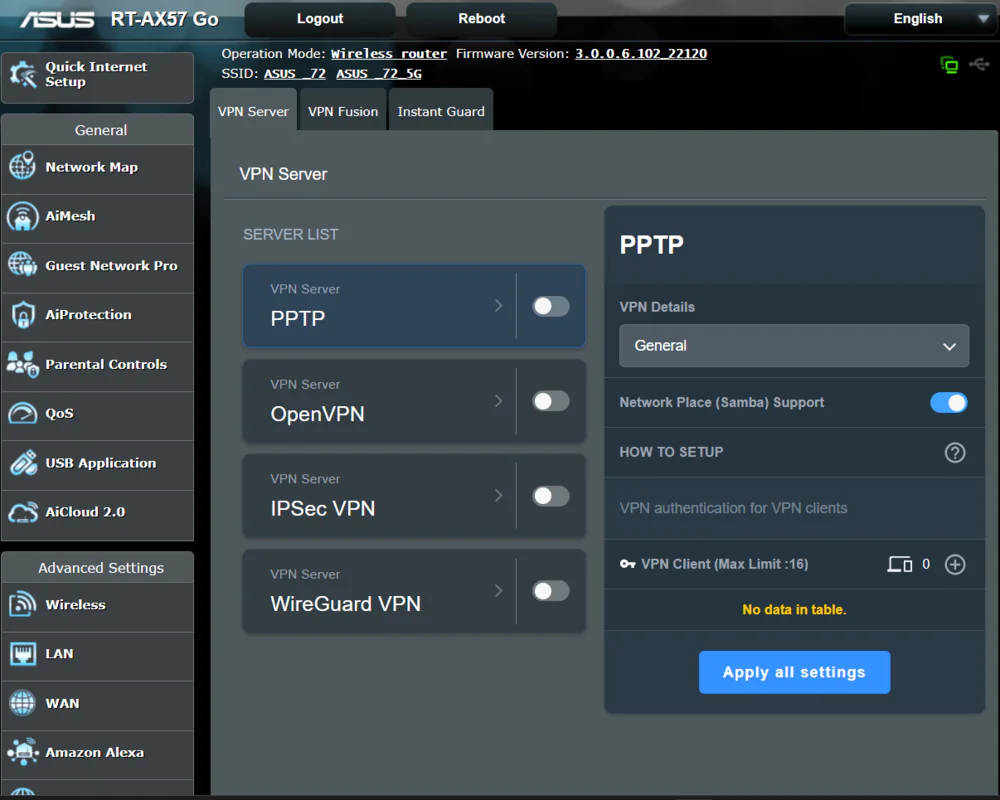1000x800 pixels.
Task: Switch to the VPN Fusion tab
Action: coord(343,111)
